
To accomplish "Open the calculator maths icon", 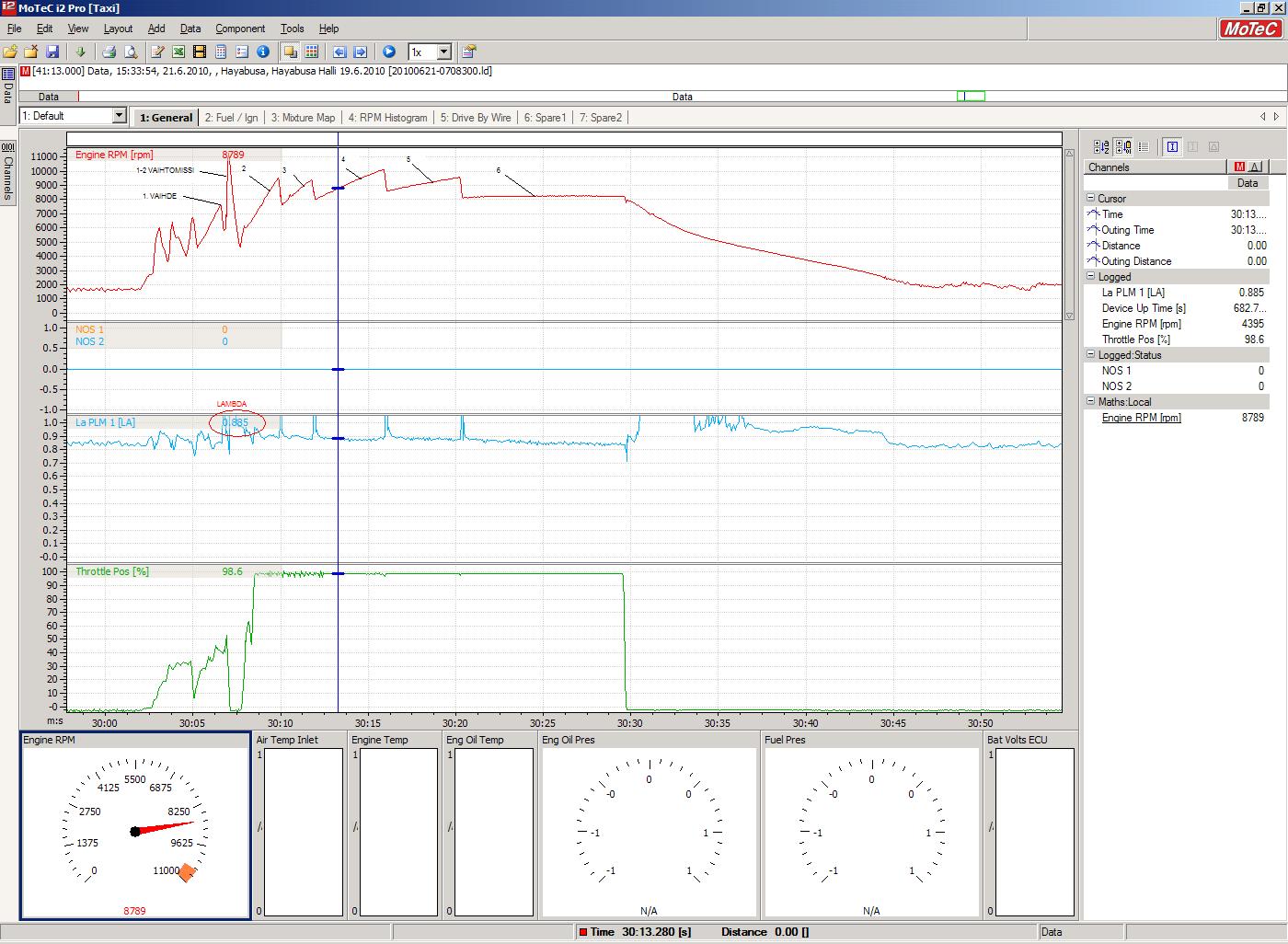I will (x=221, y=52).
